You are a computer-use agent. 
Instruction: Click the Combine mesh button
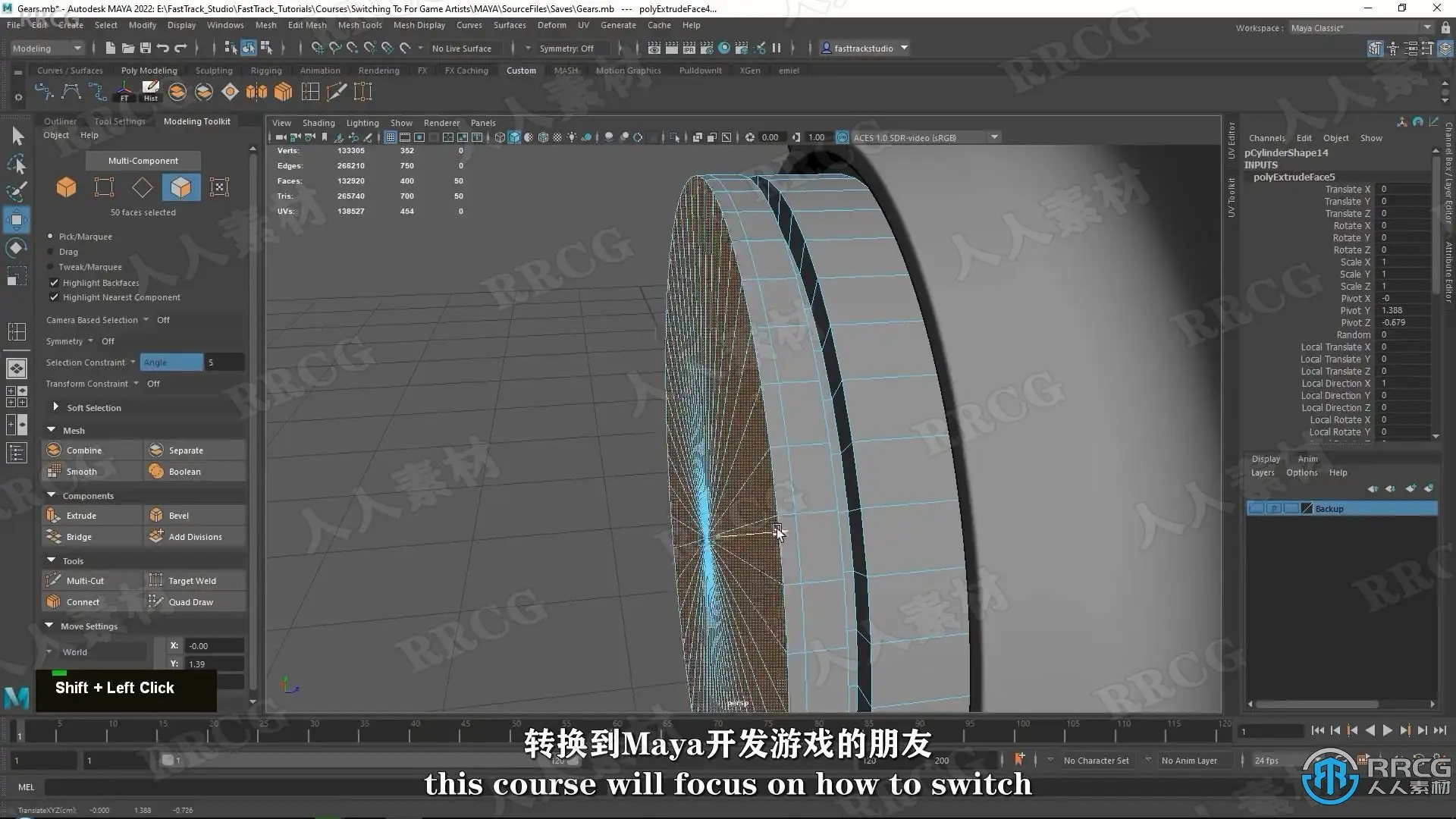tap(83, 450)
